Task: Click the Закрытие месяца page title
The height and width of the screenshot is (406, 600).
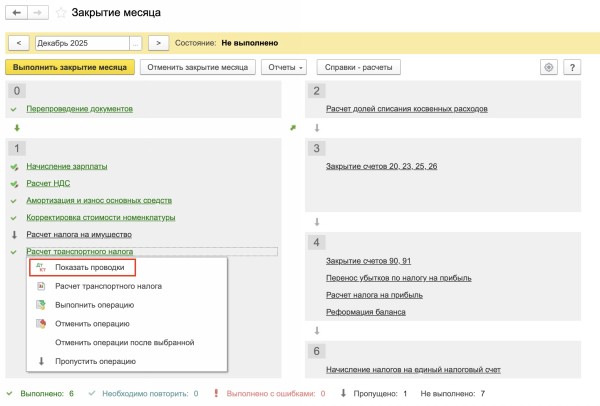Action: click(x=116, y=13)
